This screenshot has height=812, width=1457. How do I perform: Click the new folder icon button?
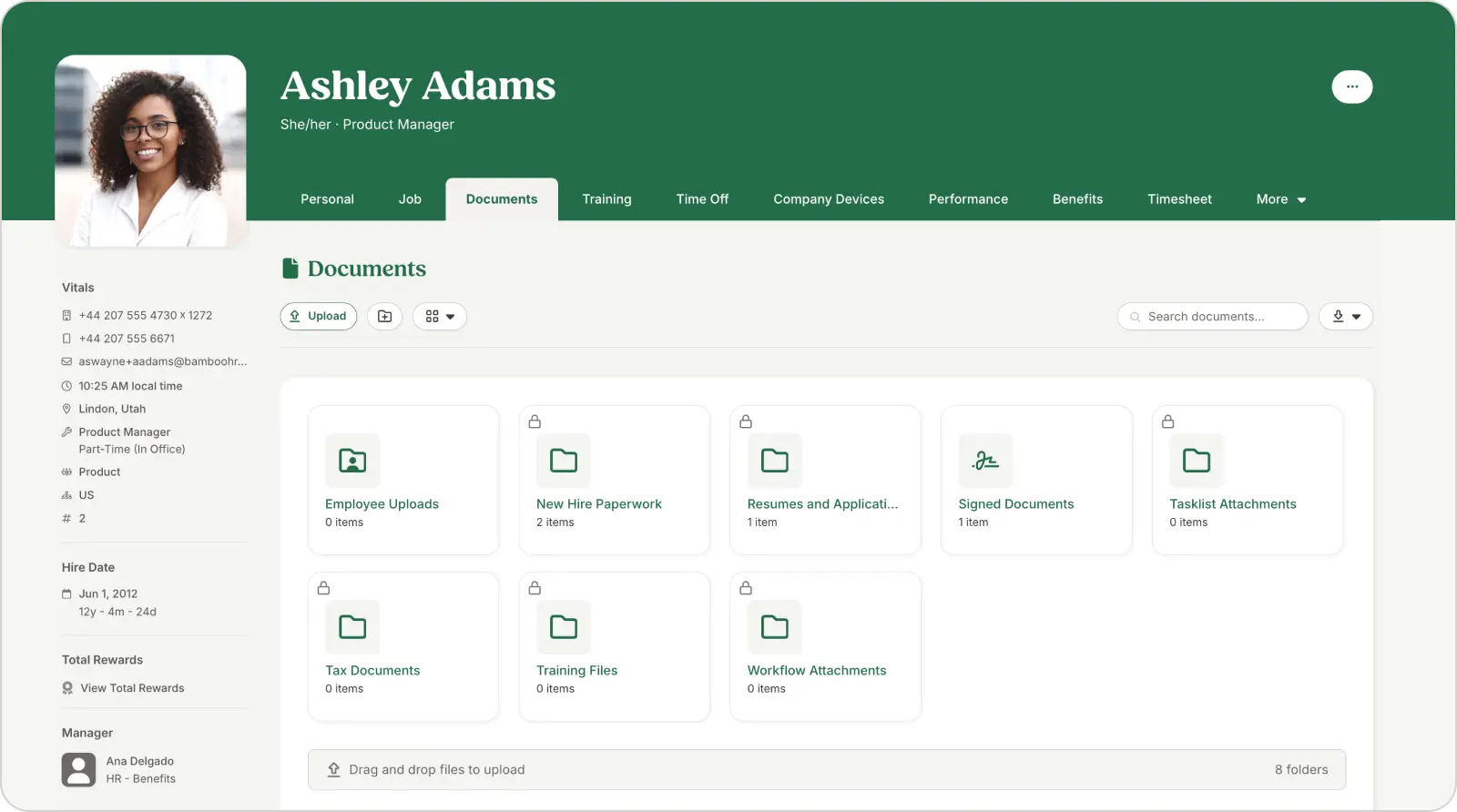tap(384, 316)
